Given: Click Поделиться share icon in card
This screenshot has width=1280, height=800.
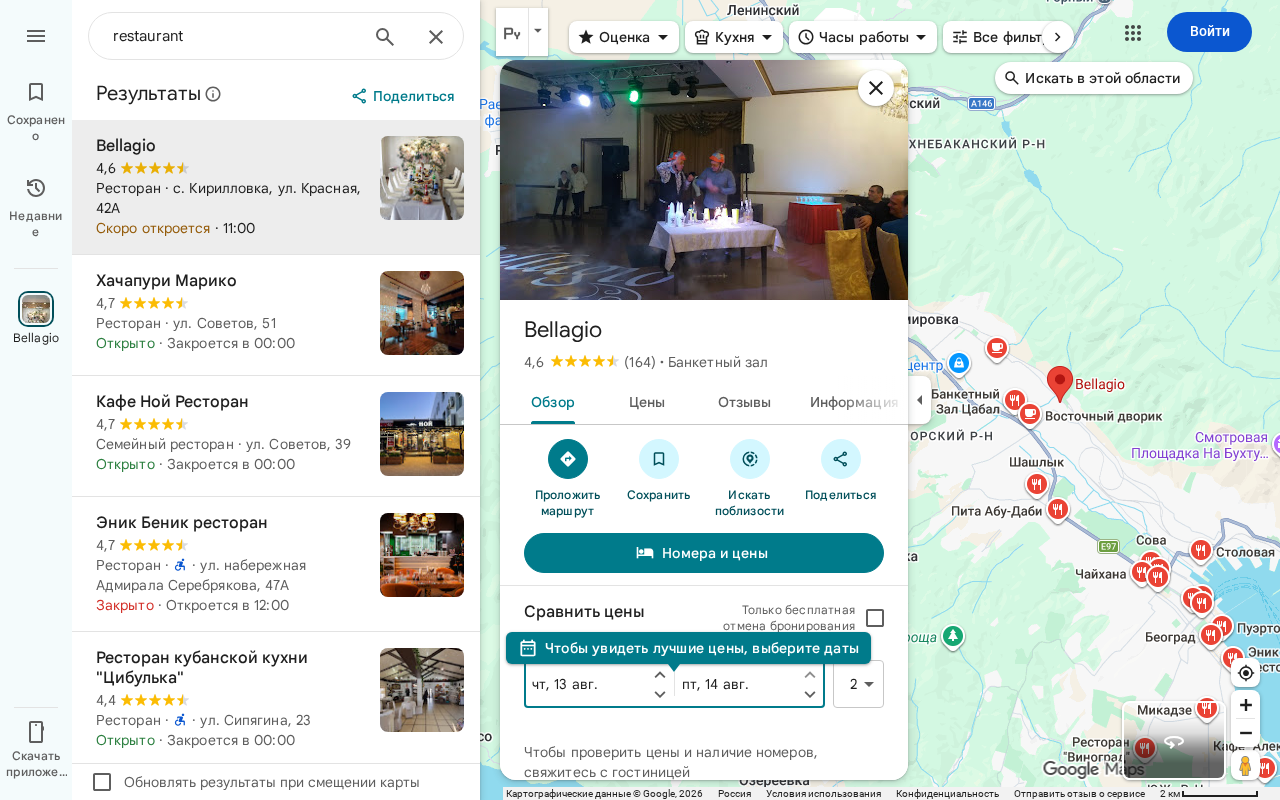Looking at the screenshot, I should click(x=841, y=459).
